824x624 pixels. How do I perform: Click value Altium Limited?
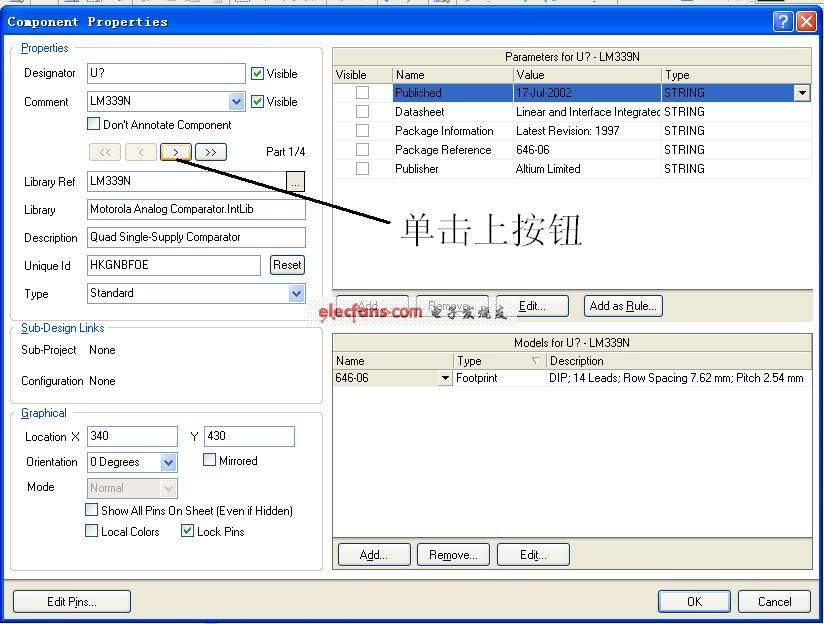coord(548,168)
